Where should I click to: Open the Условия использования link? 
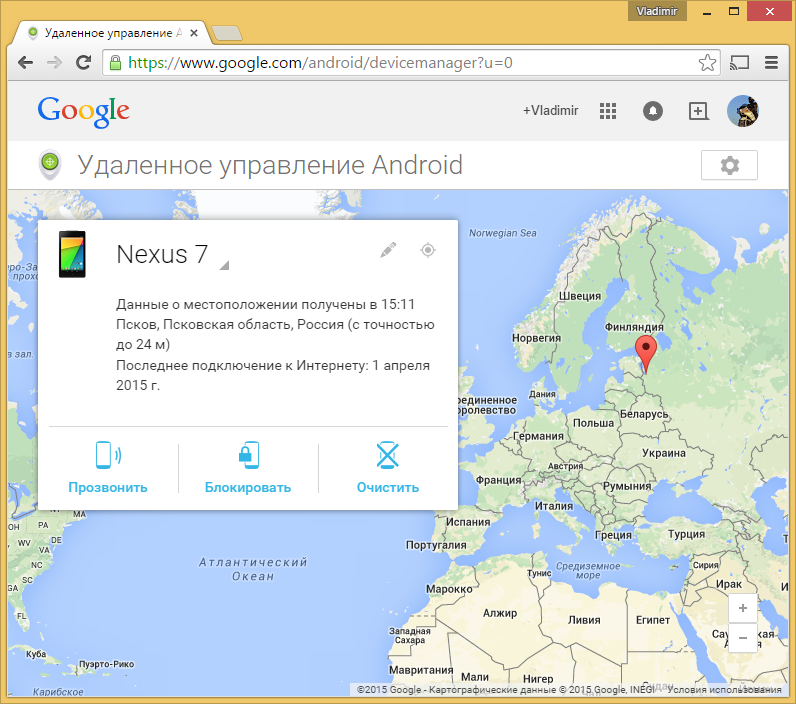(724, 689)
